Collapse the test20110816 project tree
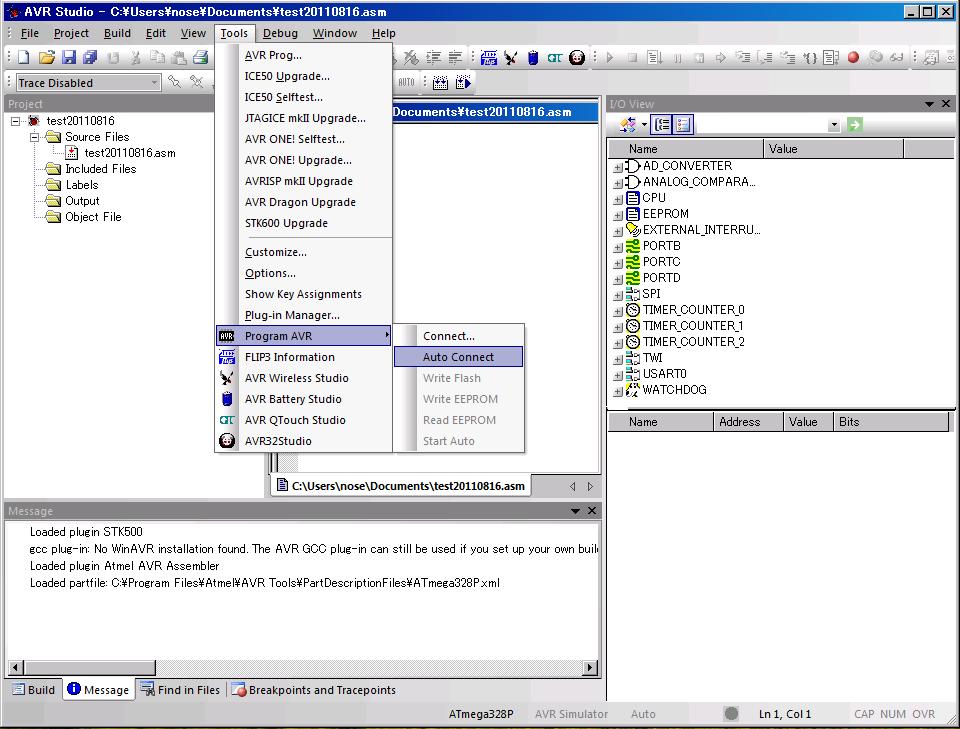The image size is (960, 729). point(15,121)
